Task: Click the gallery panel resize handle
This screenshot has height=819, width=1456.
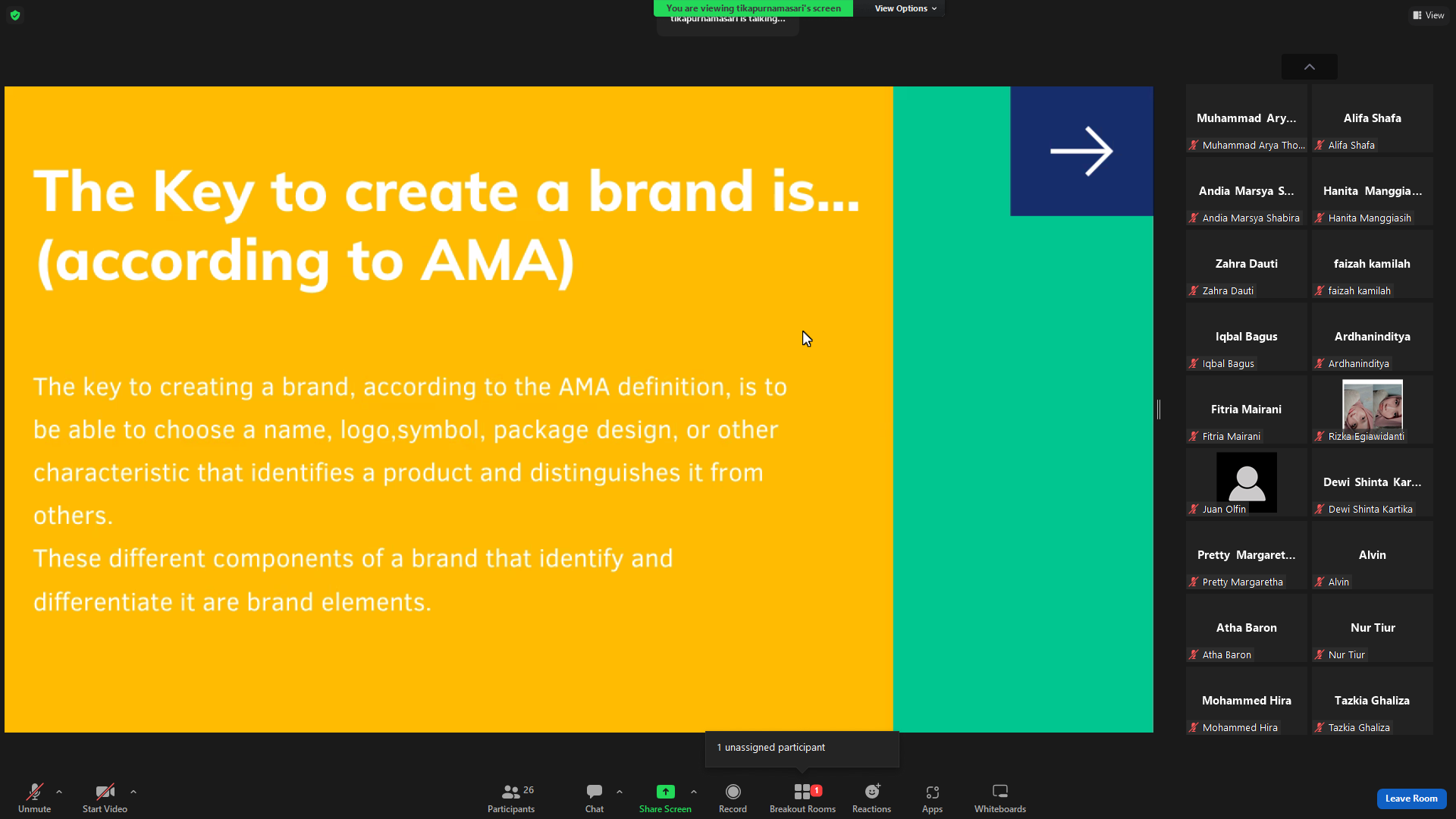Action: (x=1159, y=409)
